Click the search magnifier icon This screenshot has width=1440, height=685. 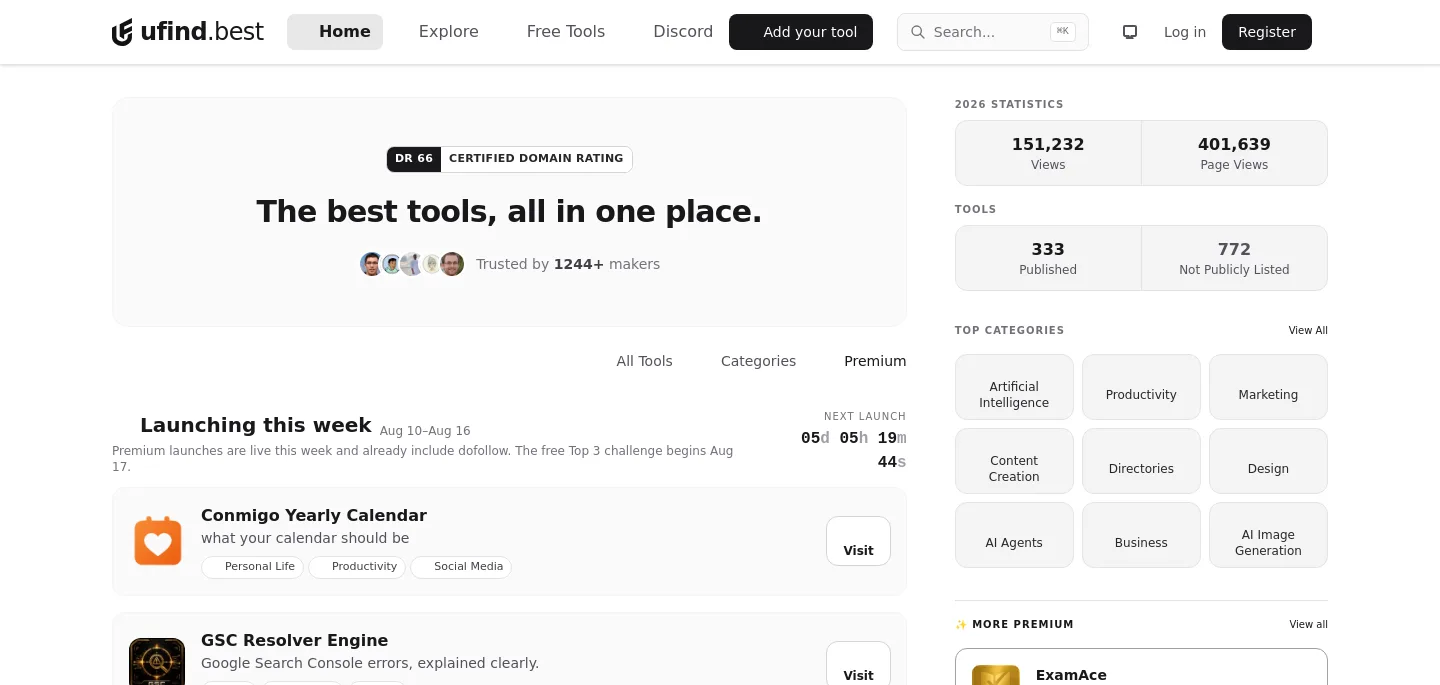click(x=917, y=32)
